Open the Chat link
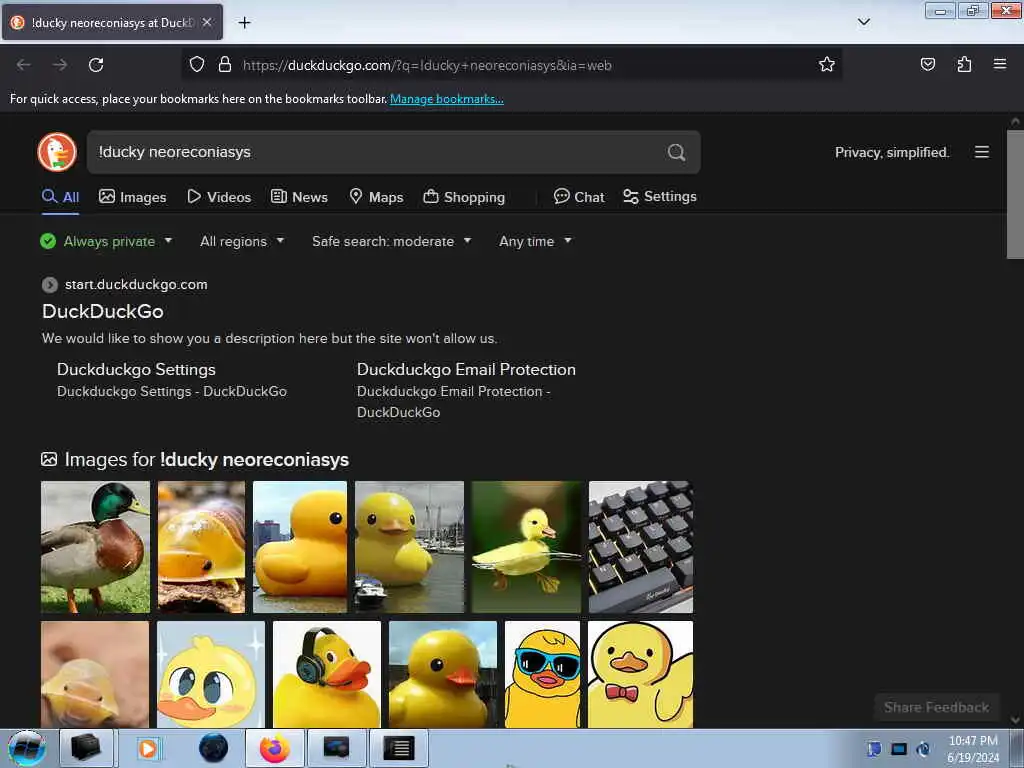1024x768 pixels. [579, 197]
